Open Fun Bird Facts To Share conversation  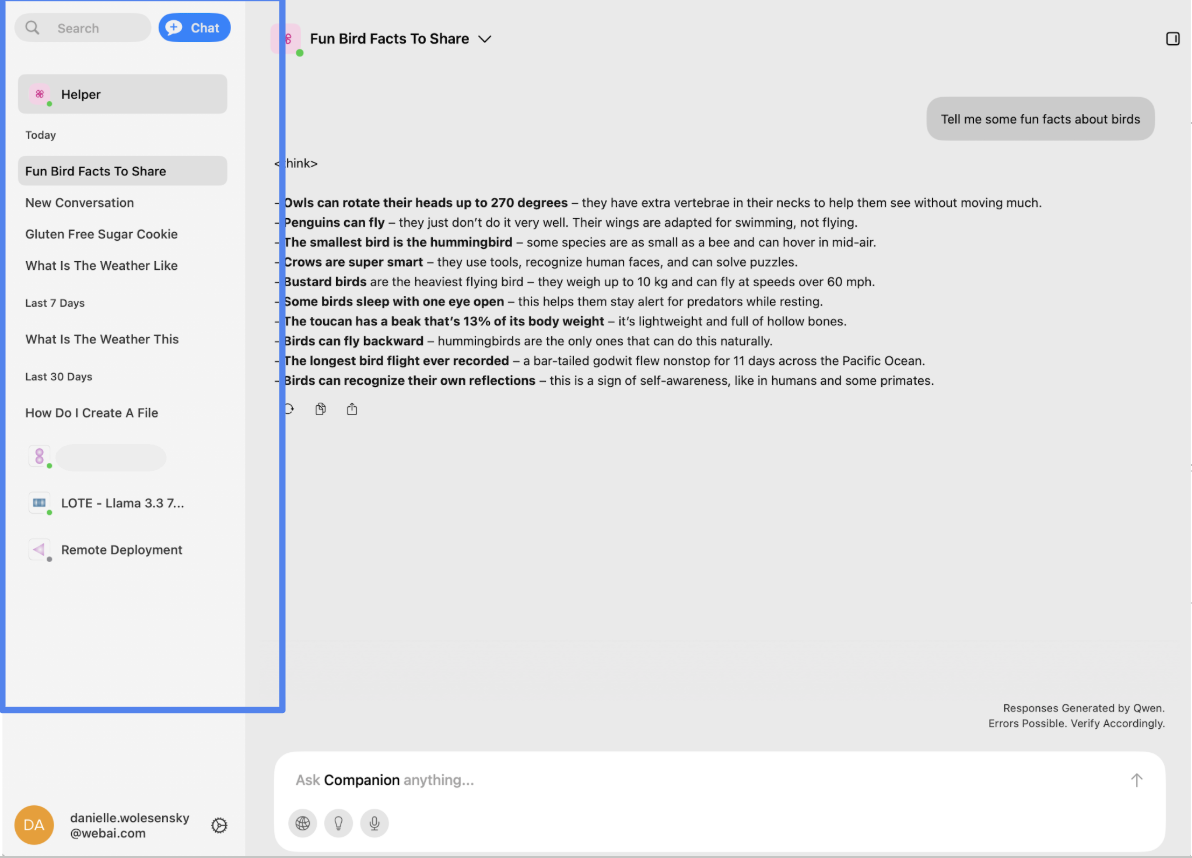tap(122, 171)
